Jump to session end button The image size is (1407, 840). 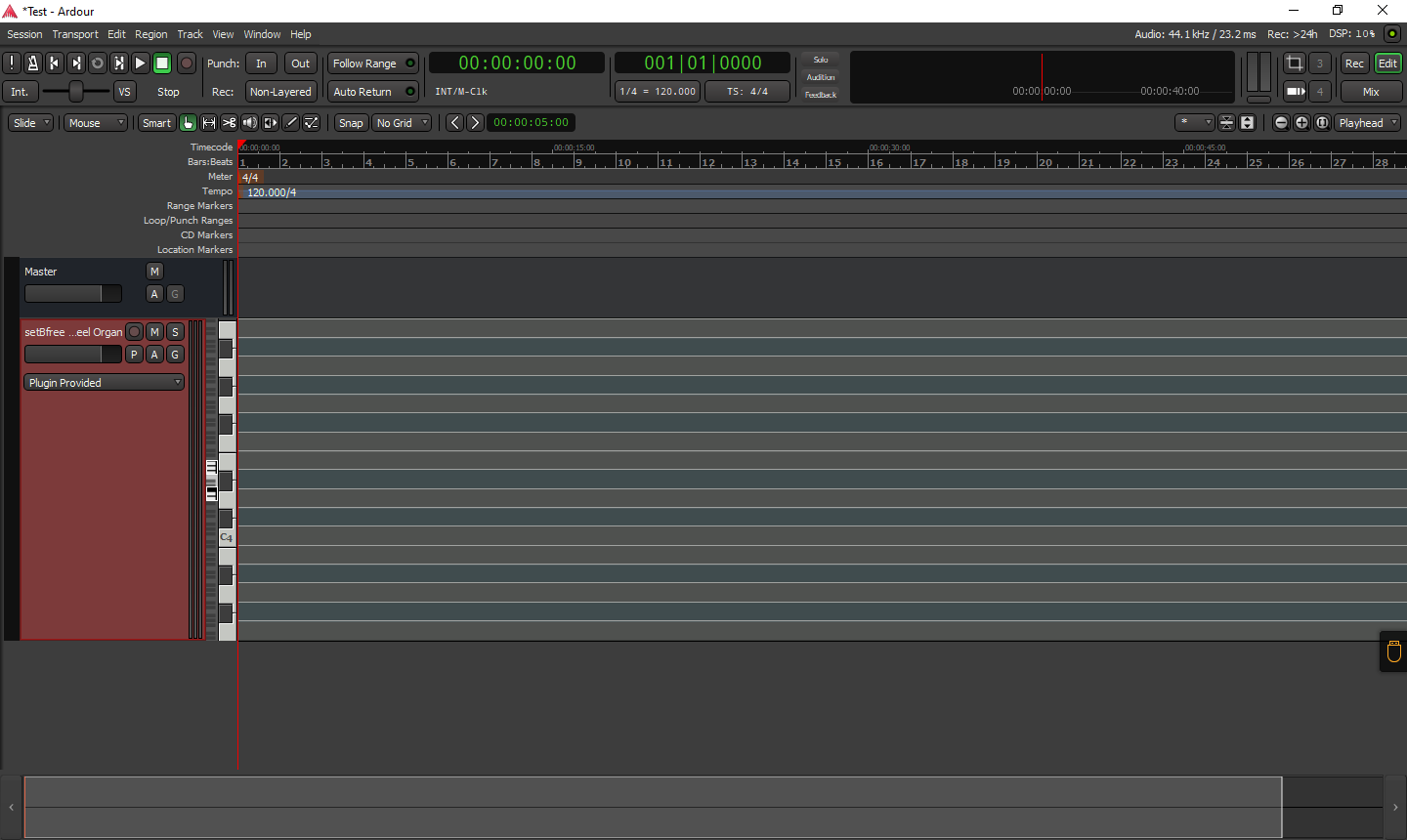click(x=76, y=63)
